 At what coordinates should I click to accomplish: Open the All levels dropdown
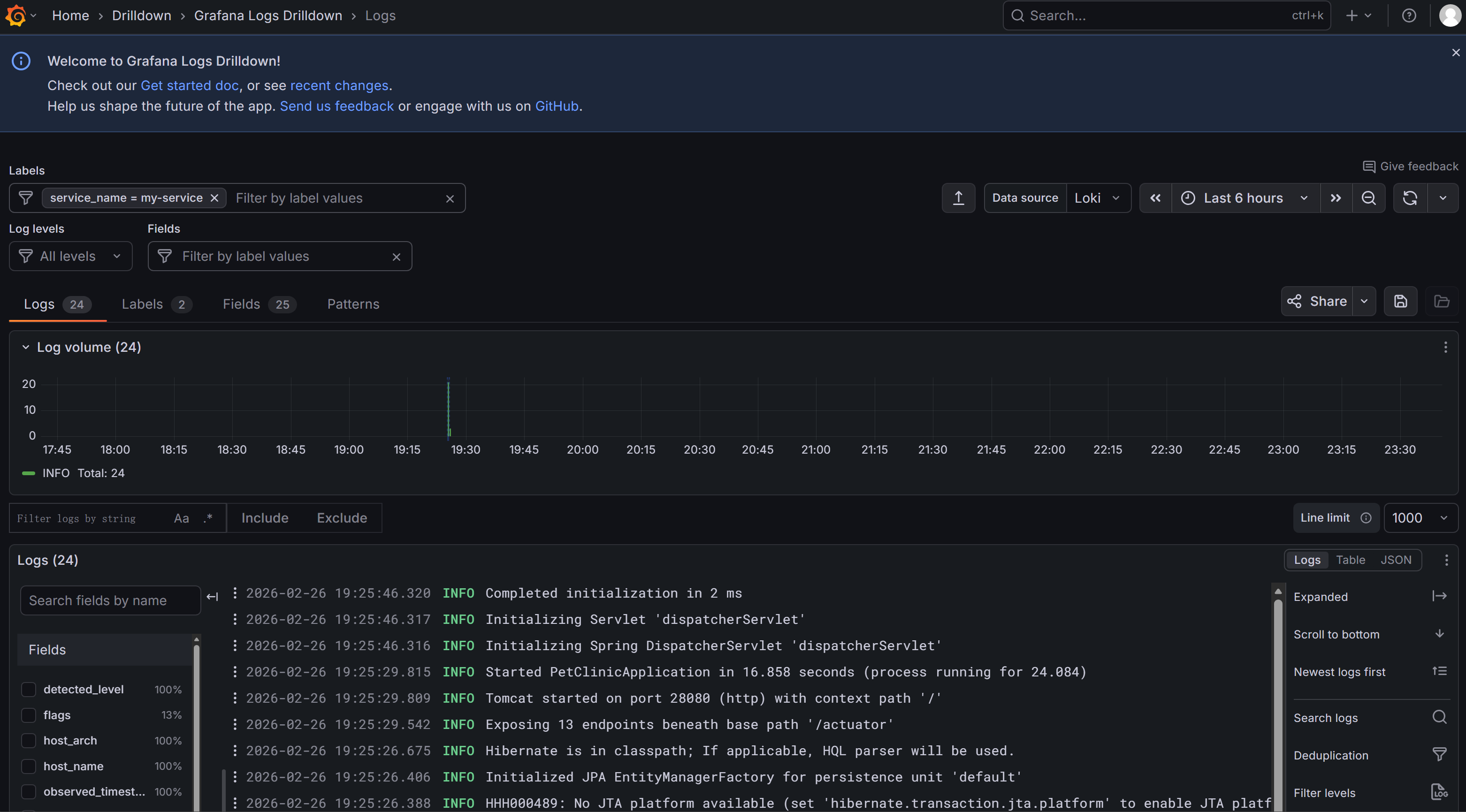click(x=70, y=256)
